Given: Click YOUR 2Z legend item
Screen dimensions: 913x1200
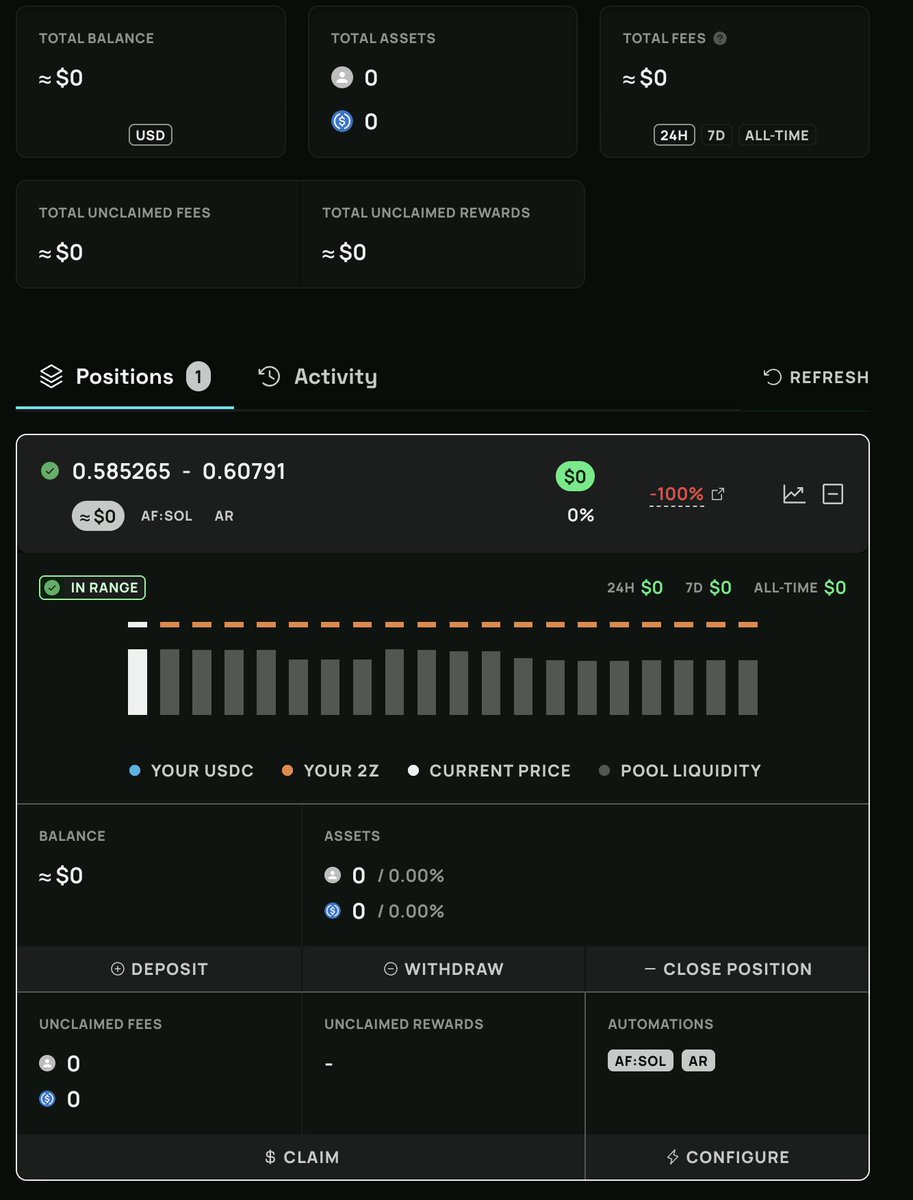Looking at the screenshot, I should pyautogui.click(x=331, y=771).
